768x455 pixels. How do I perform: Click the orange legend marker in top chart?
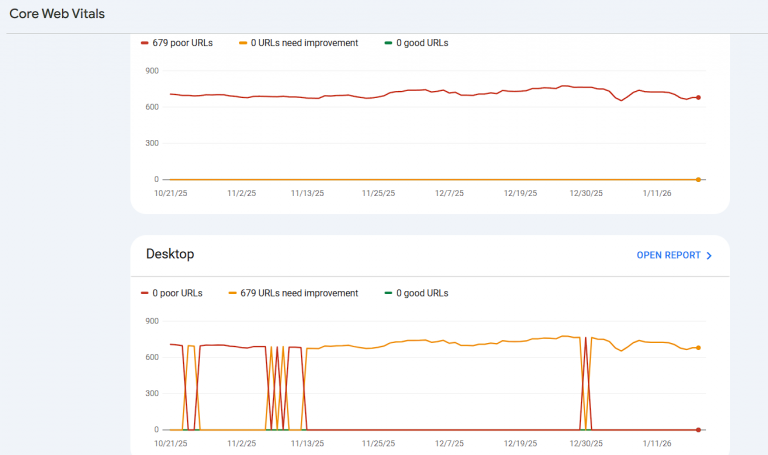click(x=244, y=43)
